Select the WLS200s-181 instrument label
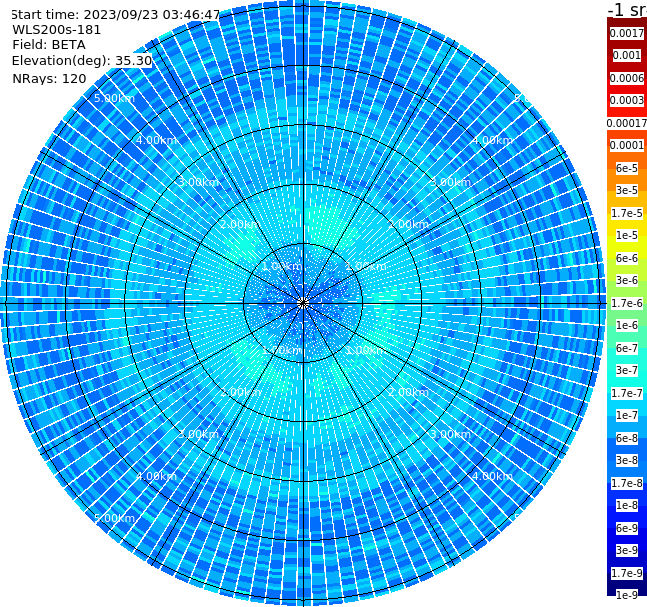Screen dimensions: 647x607 [57, 30]
